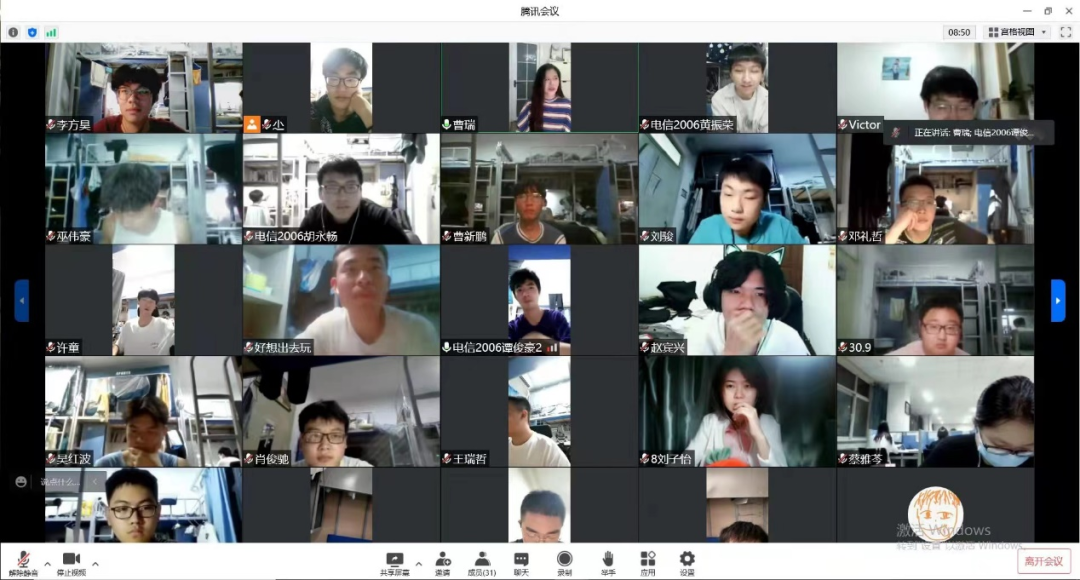The height and width of the screenshot is (580, 1080).
Task: Open the emoji smiley icon above toolbar
Action: click(x=21, y=482)
